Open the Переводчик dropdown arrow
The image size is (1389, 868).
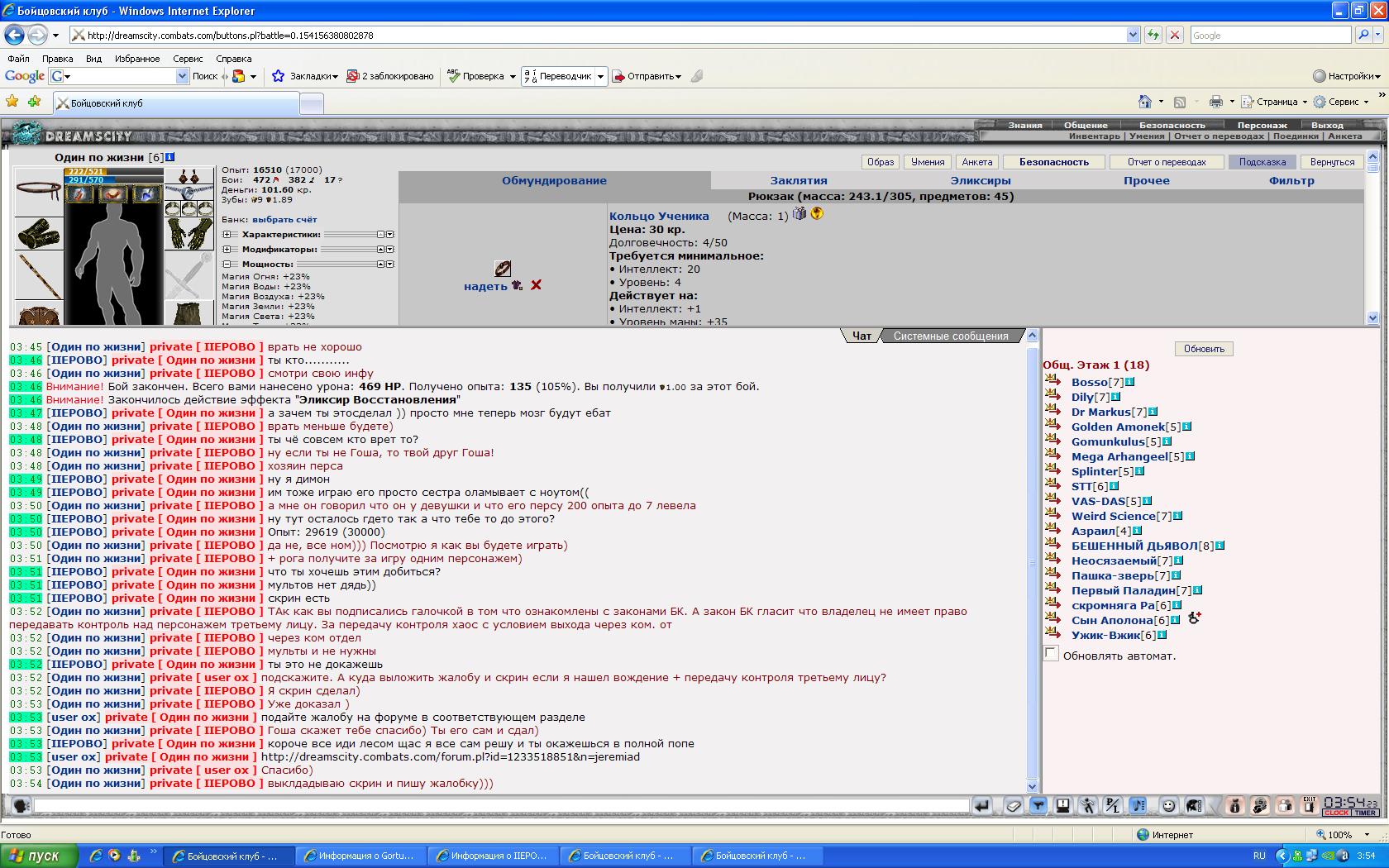coord(600,76)
